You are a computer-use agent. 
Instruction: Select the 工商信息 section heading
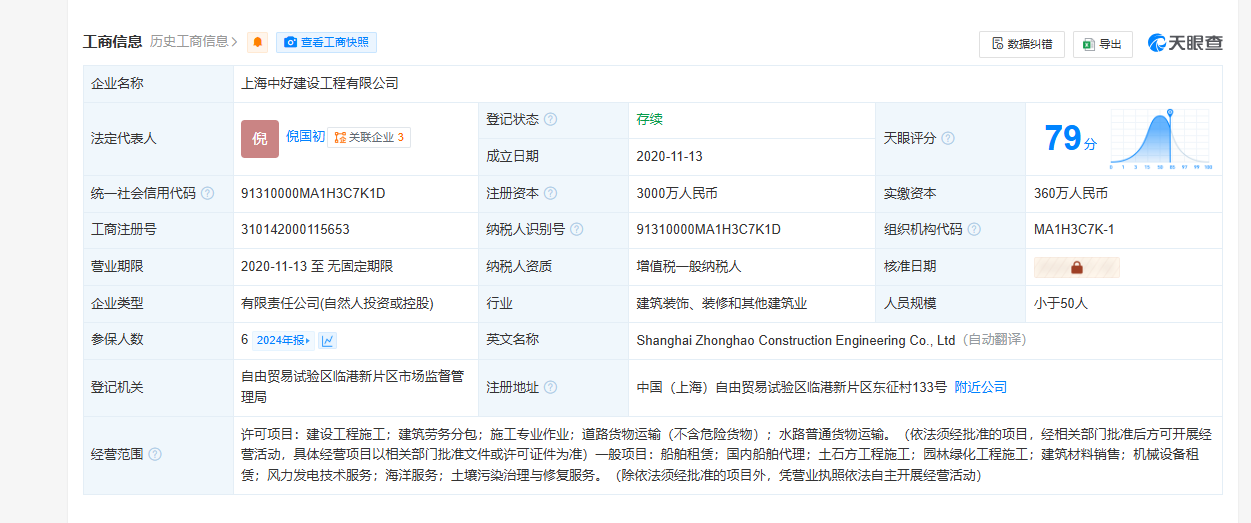[x=112, y=42]
